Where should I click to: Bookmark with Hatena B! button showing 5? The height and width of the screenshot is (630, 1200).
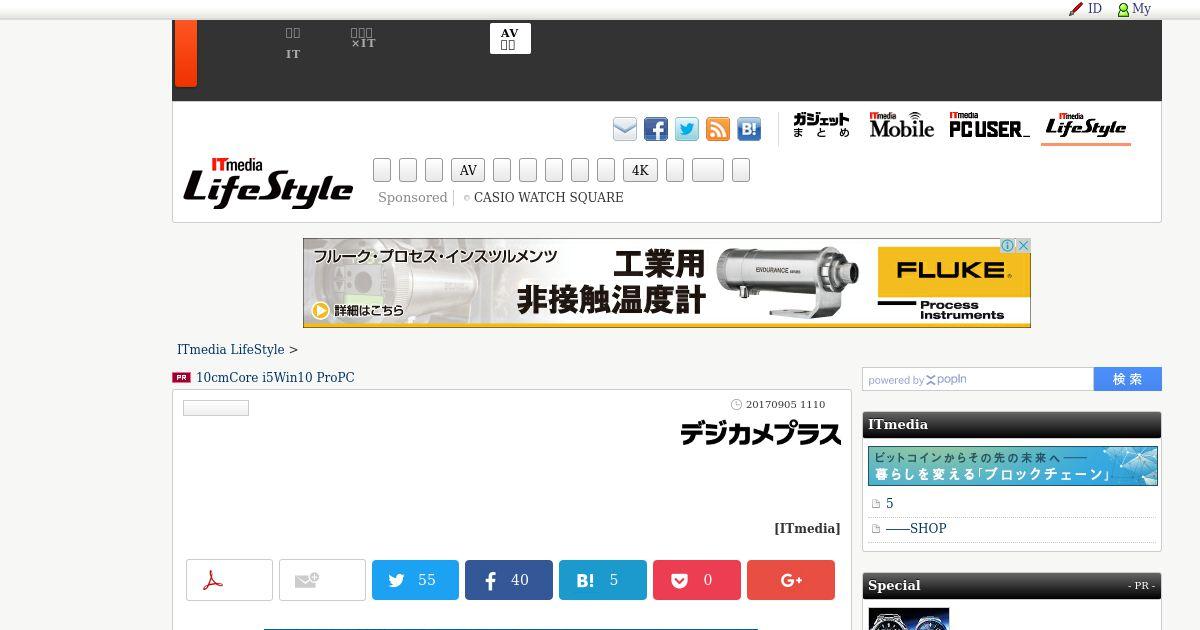603,580
